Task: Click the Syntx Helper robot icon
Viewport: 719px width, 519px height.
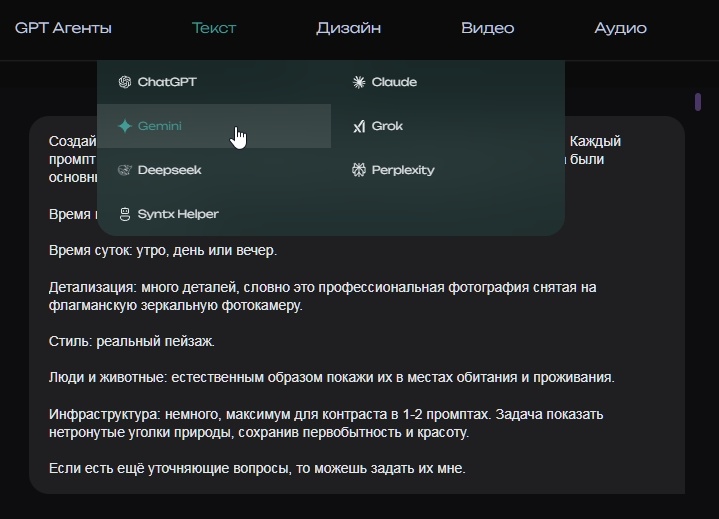Action: [125, 214]
